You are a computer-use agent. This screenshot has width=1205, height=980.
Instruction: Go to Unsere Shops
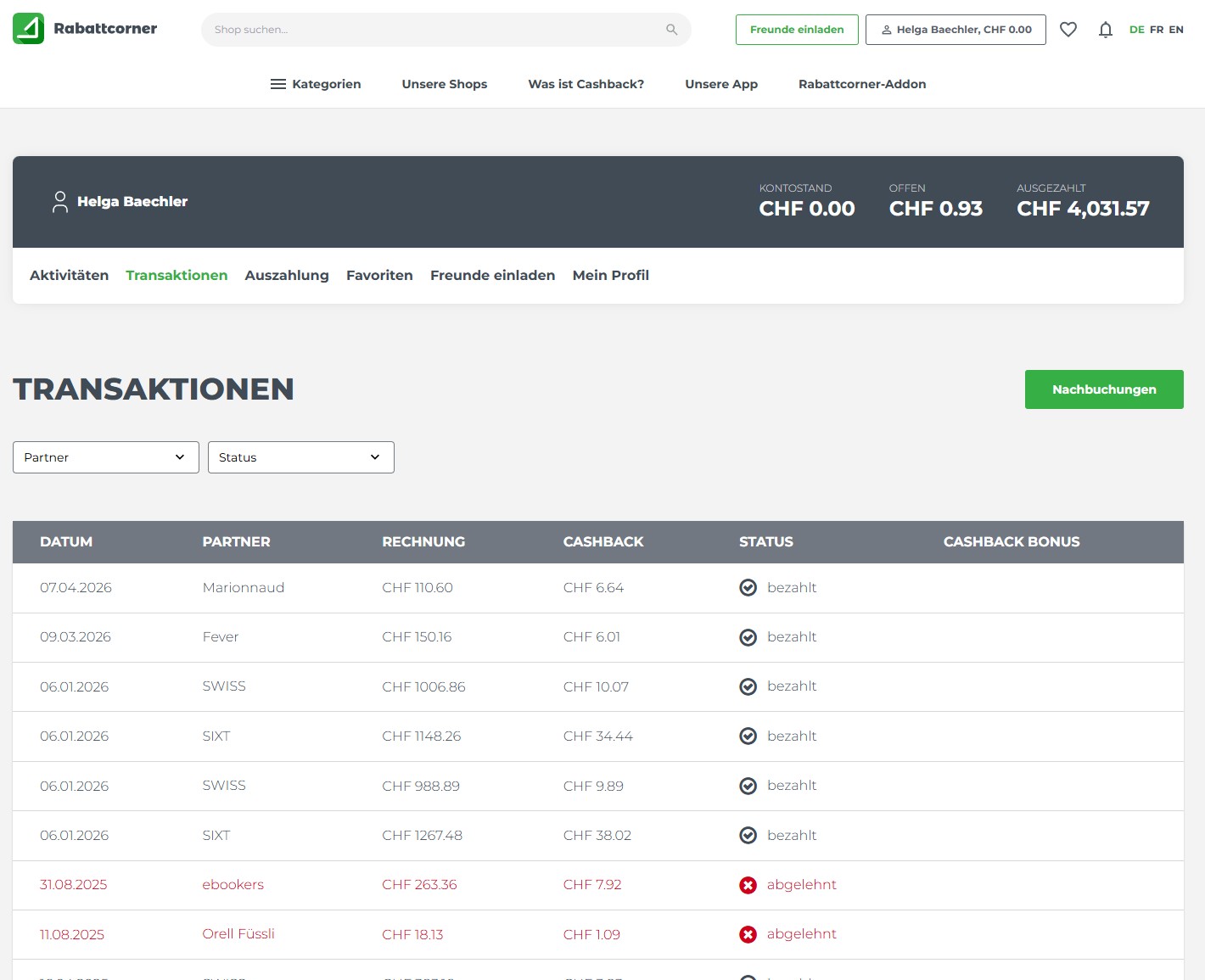tap(445, 84)
